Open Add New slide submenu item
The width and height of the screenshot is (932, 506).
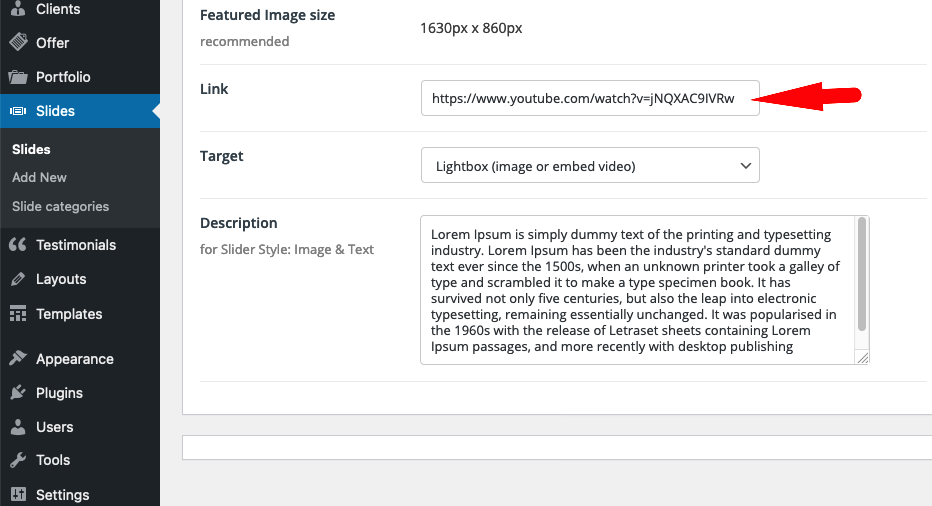point(39,177)
